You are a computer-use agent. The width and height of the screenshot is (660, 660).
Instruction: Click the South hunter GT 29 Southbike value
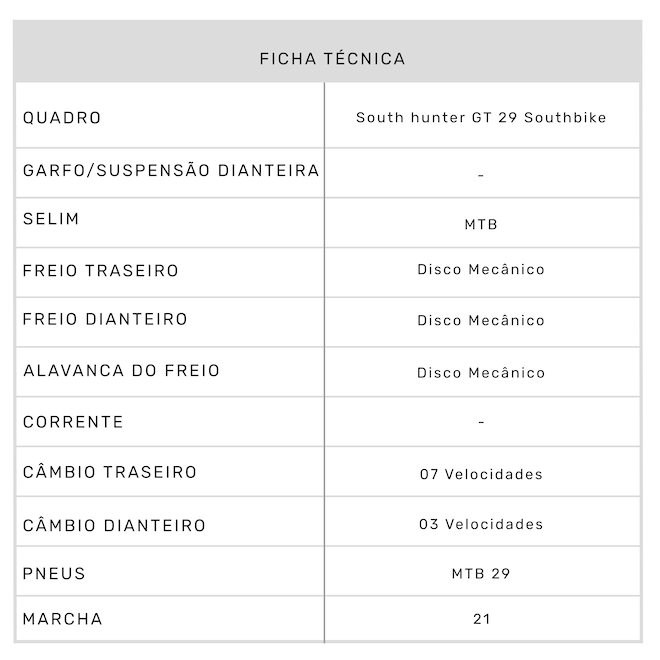[481, 118]
